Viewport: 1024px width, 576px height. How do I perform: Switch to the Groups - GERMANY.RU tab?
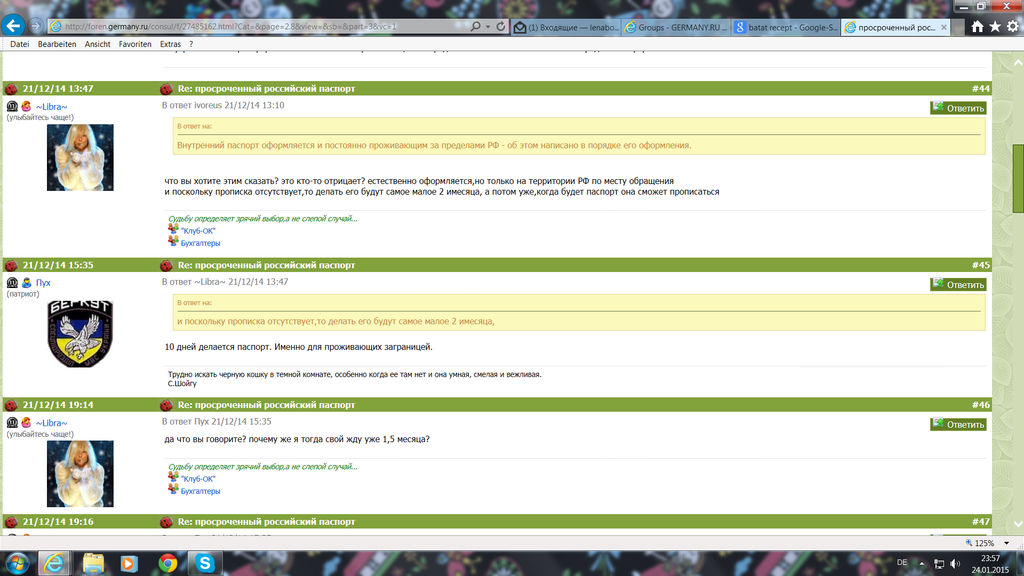pos(674,28)
